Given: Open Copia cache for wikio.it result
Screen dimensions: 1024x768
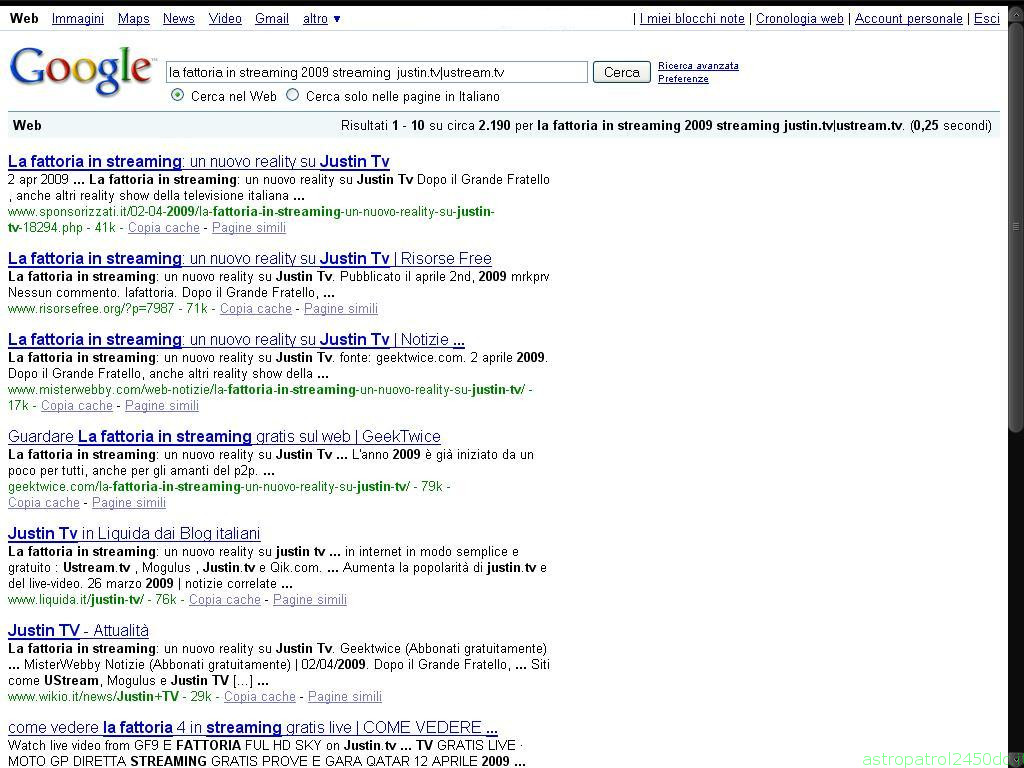Looking at the screenshot, I should click(260, 697).
